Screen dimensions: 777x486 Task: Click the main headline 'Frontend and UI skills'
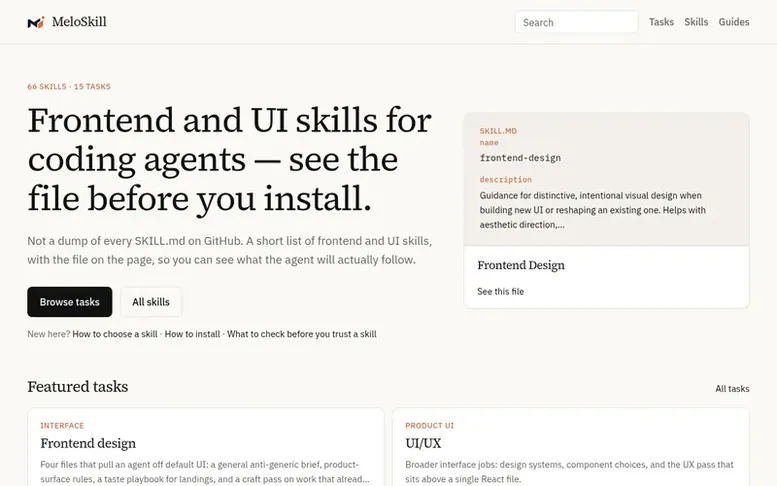229,160
